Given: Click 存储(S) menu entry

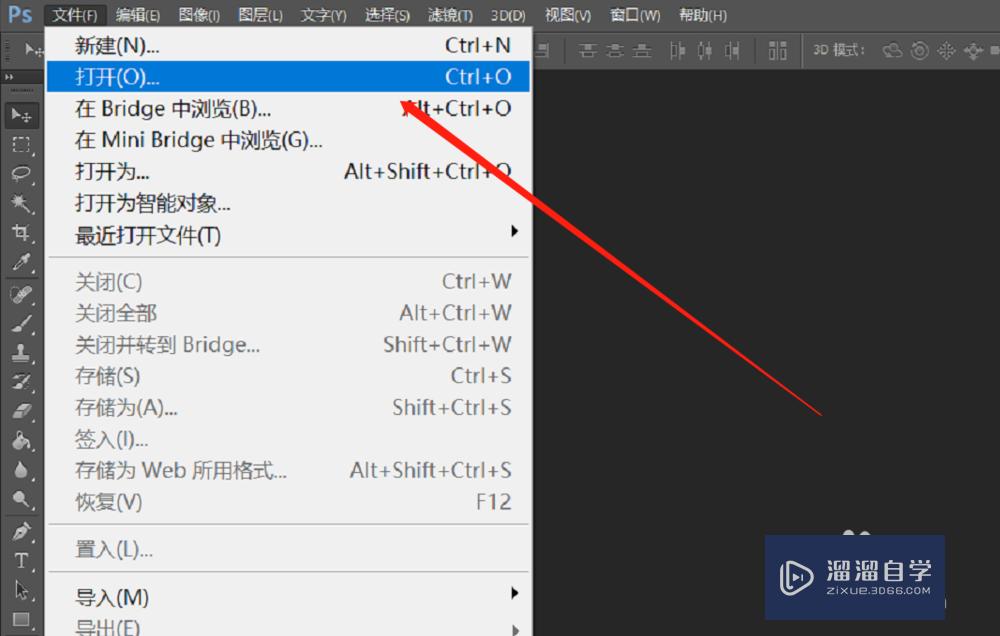Looking at the screenshot, I should [288, 376].
